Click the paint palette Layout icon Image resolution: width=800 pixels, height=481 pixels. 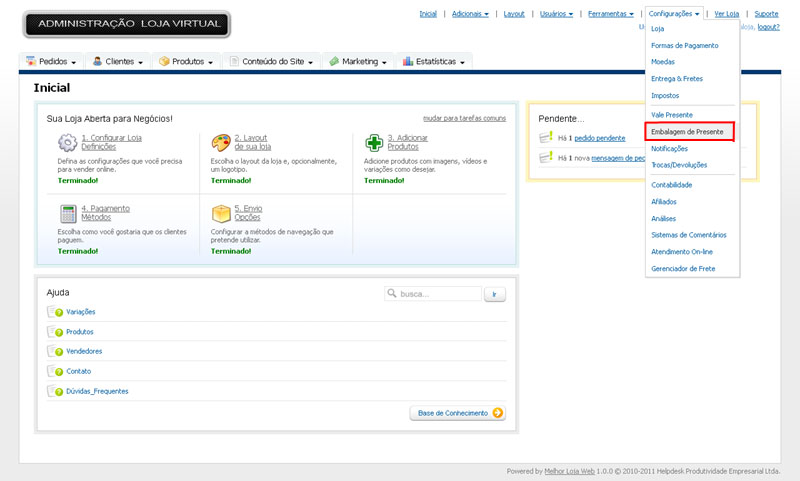pyautogui.click(x=221, y=142)
